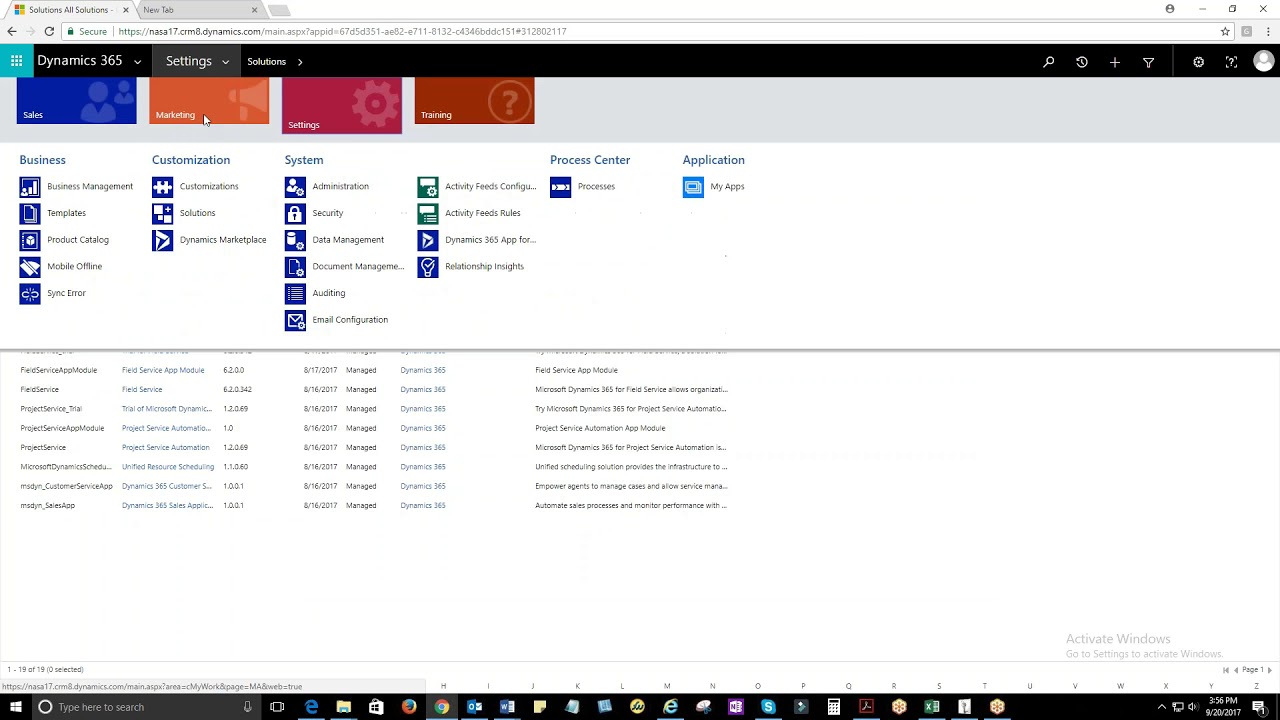Select the Training area tile
Viewport: 1280px width, 720px height.
474,101
